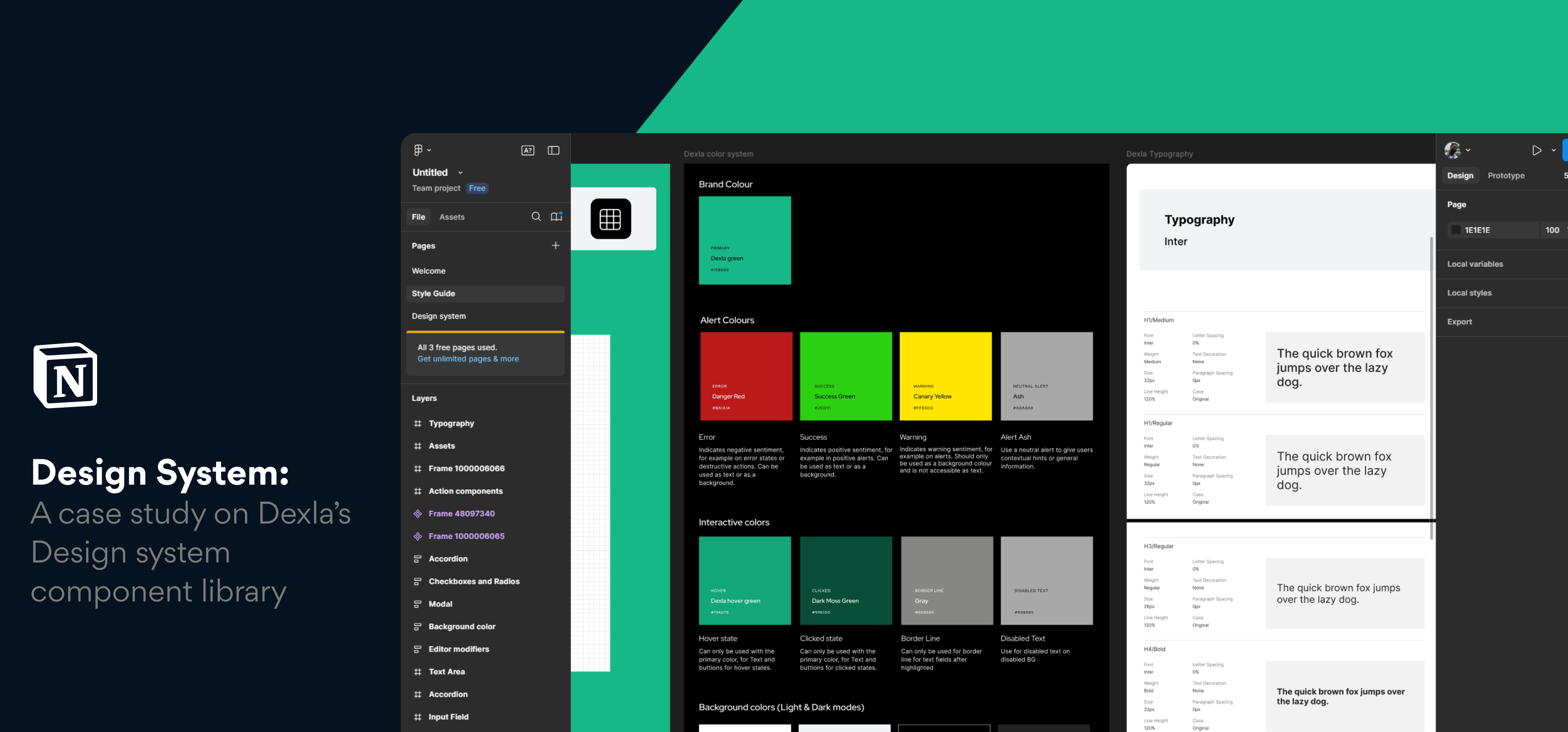1568x732 pixels.
Task: Click Get unlimited pages & more link
Action: tap(468, 359)
